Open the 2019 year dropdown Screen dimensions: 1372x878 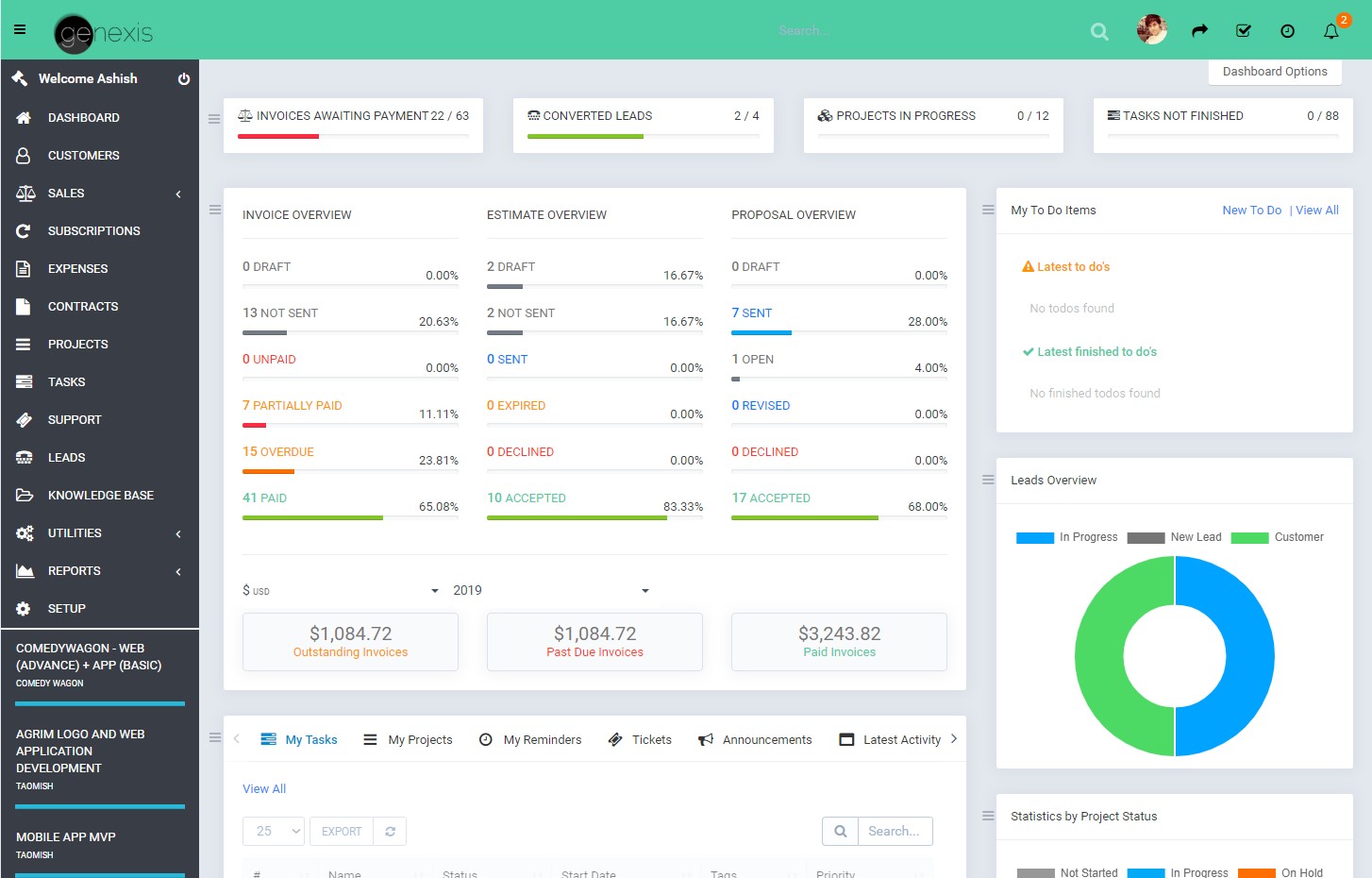point(551,591)
